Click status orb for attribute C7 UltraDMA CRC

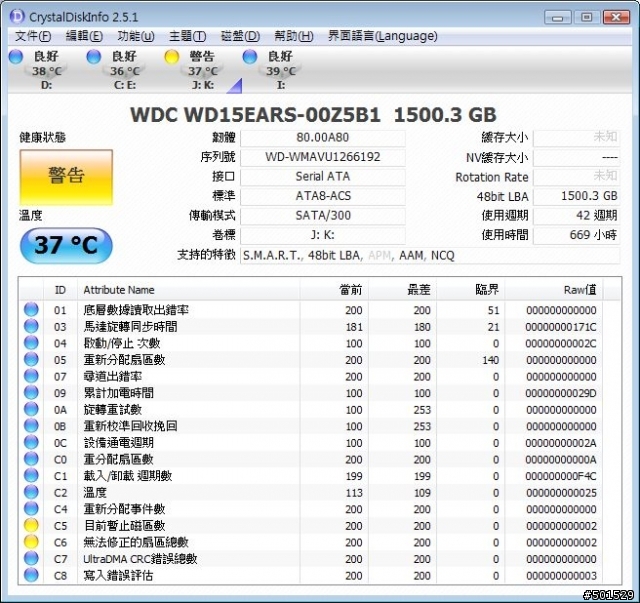point(31,558)
